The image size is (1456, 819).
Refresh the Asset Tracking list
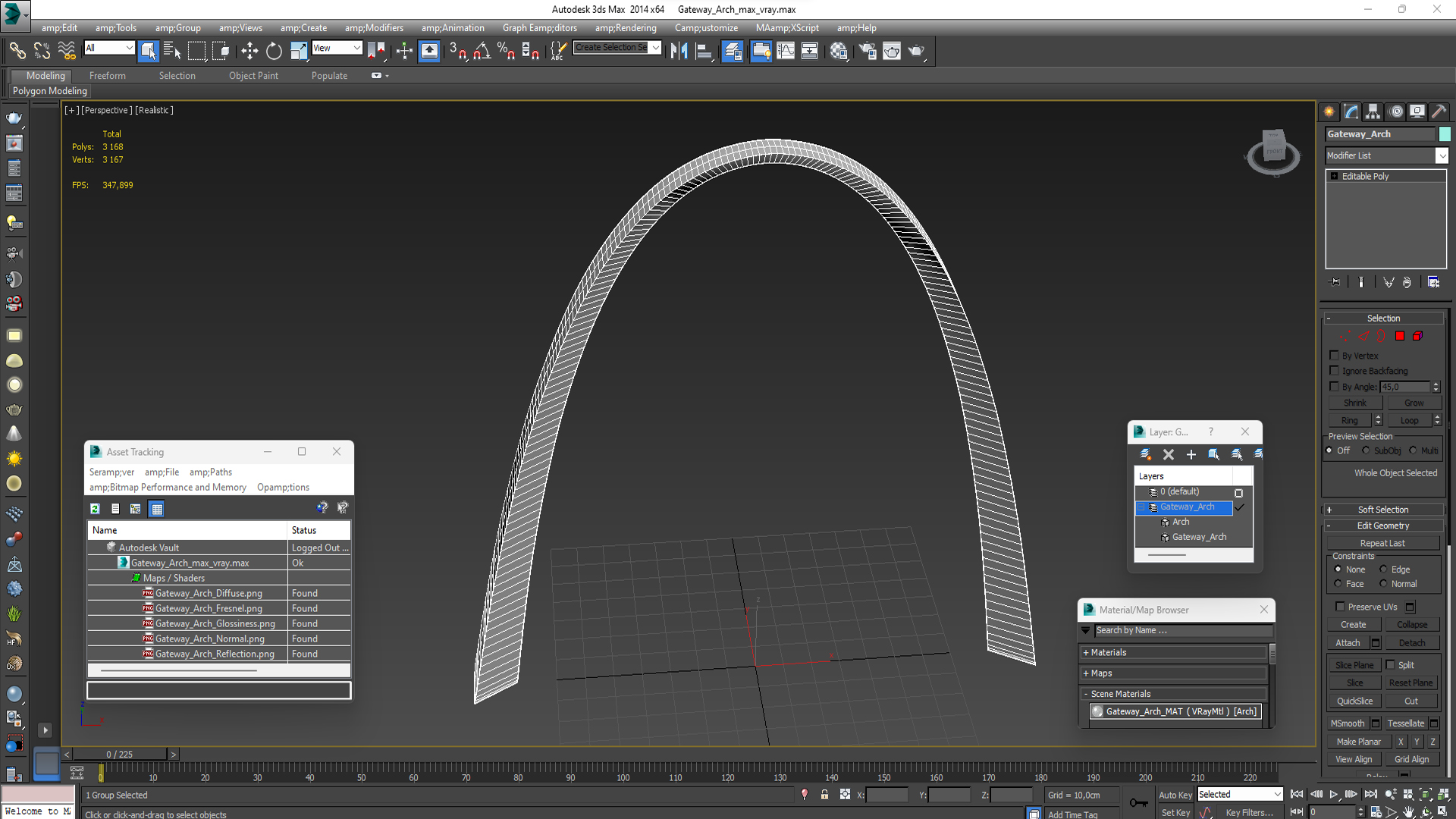tap(95, 509)
